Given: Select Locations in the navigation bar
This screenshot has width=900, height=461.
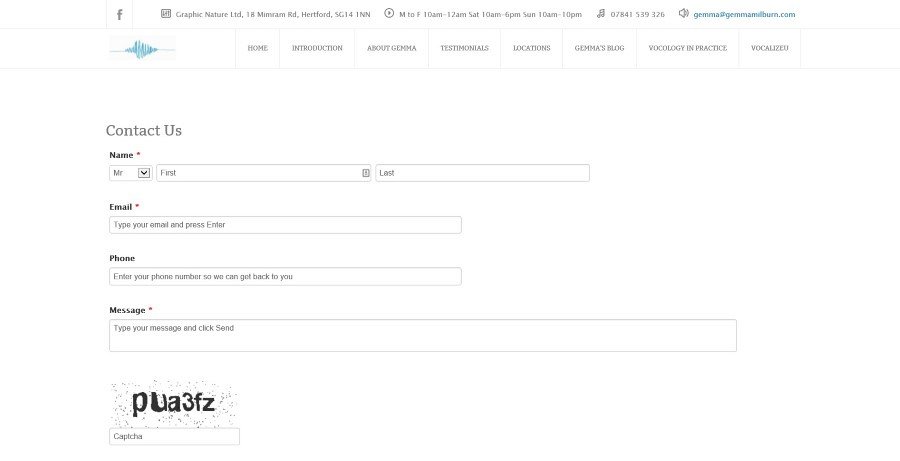Looking at the screenshot, I should pyautogui.click(x=531, y=48).
